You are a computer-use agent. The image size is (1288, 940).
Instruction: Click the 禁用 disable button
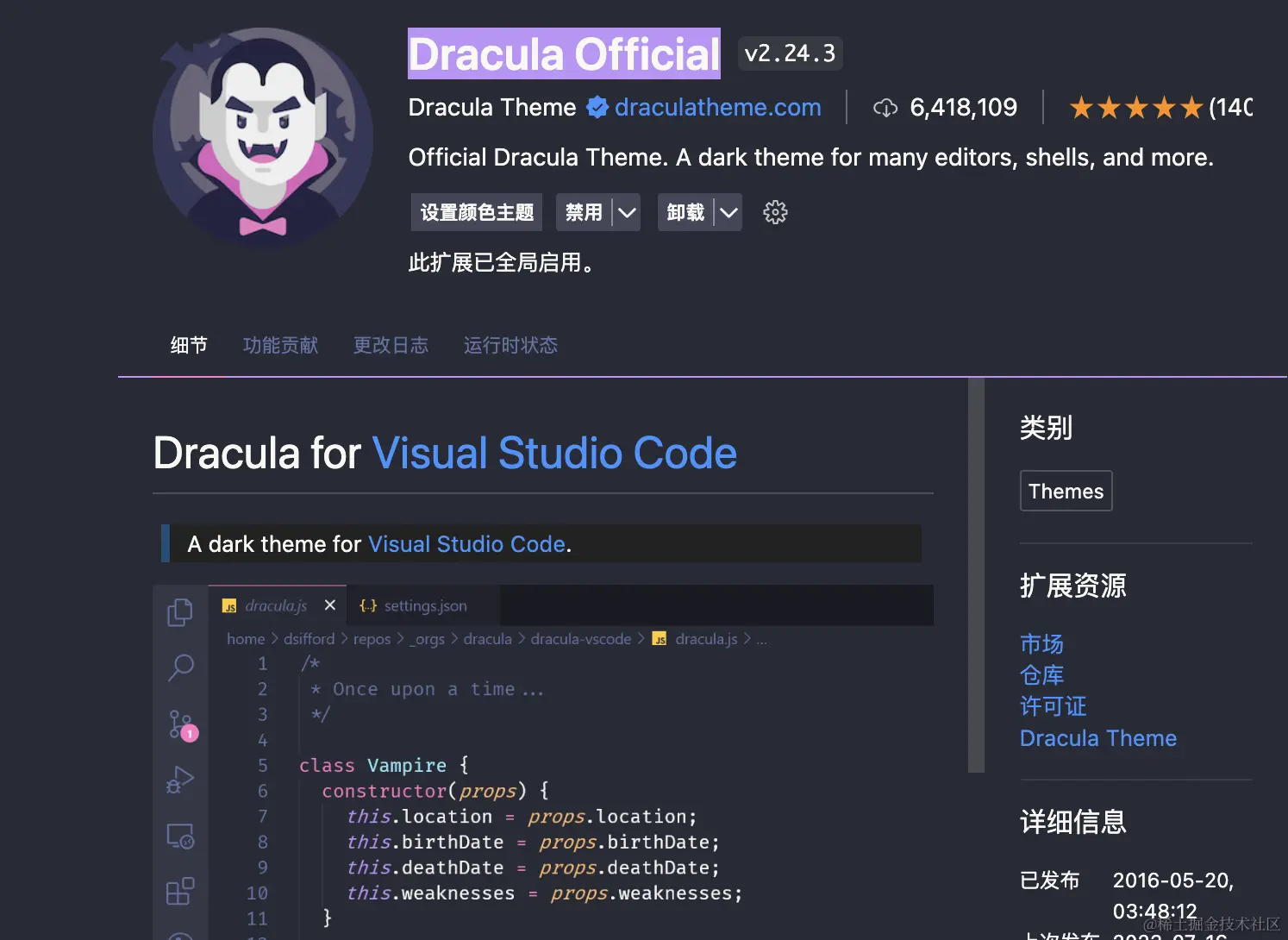pos(584,212)
